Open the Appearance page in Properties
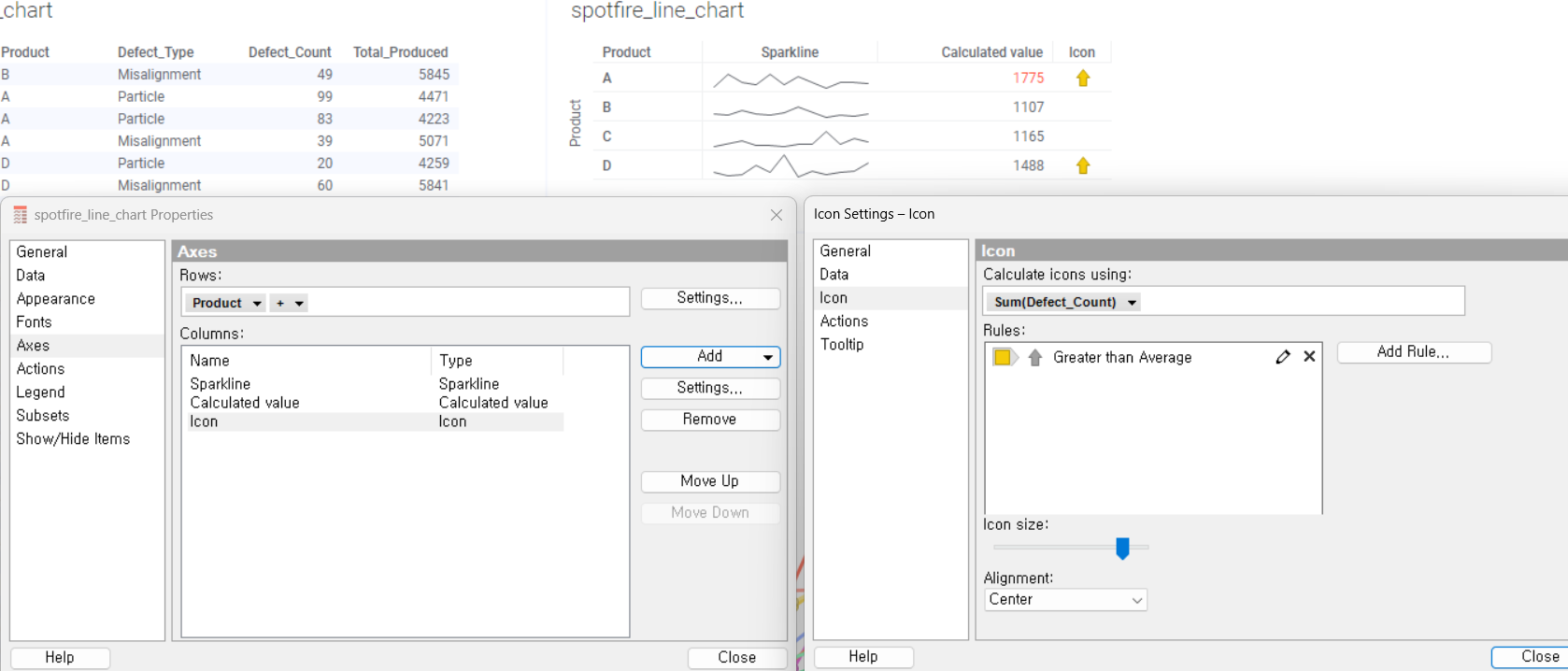 56,299
